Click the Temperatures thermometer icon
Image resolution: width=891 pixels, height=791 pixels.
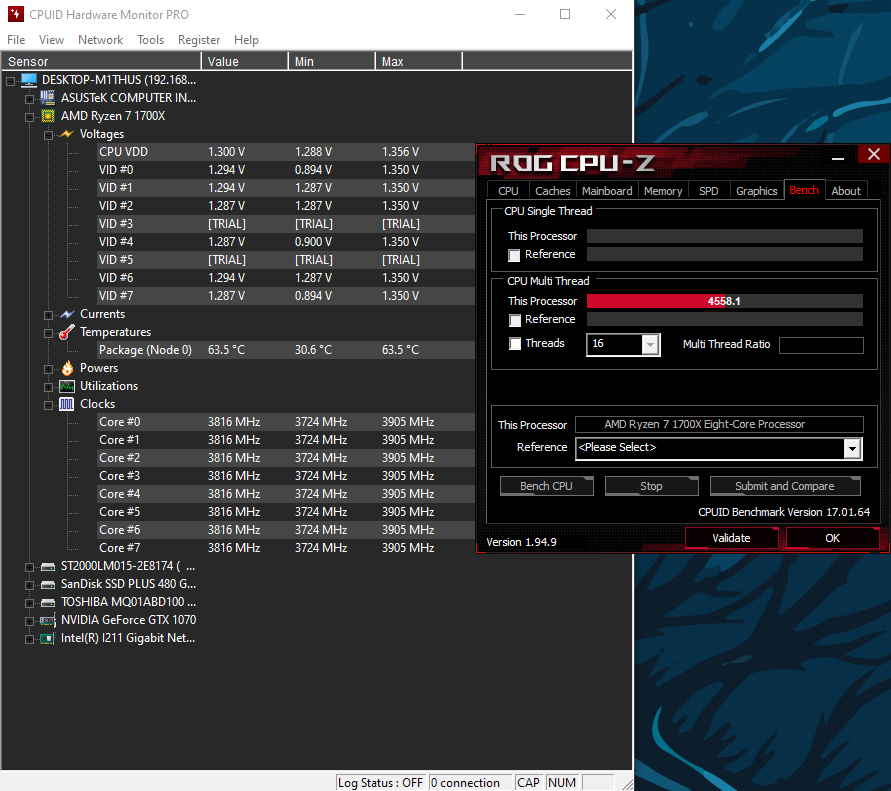[x=66, y=332]
